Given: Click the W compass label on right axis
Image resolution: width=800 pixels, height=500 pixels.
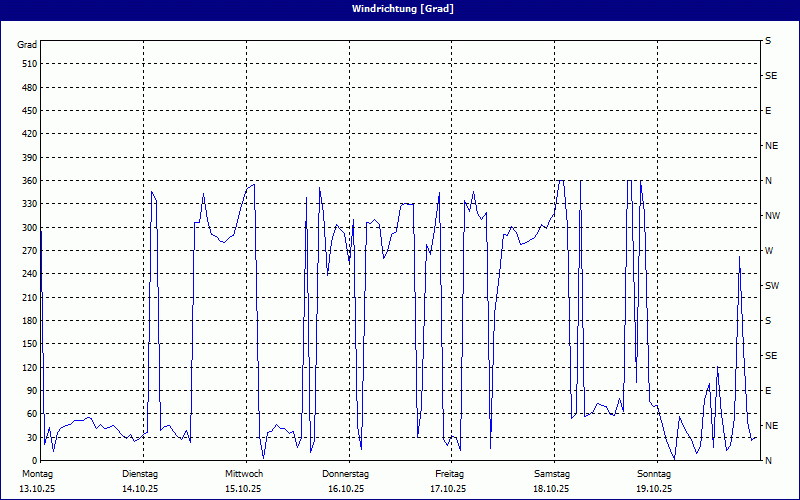Looking at the screenshot, I should pyautogui.click(x=768, y=251).
